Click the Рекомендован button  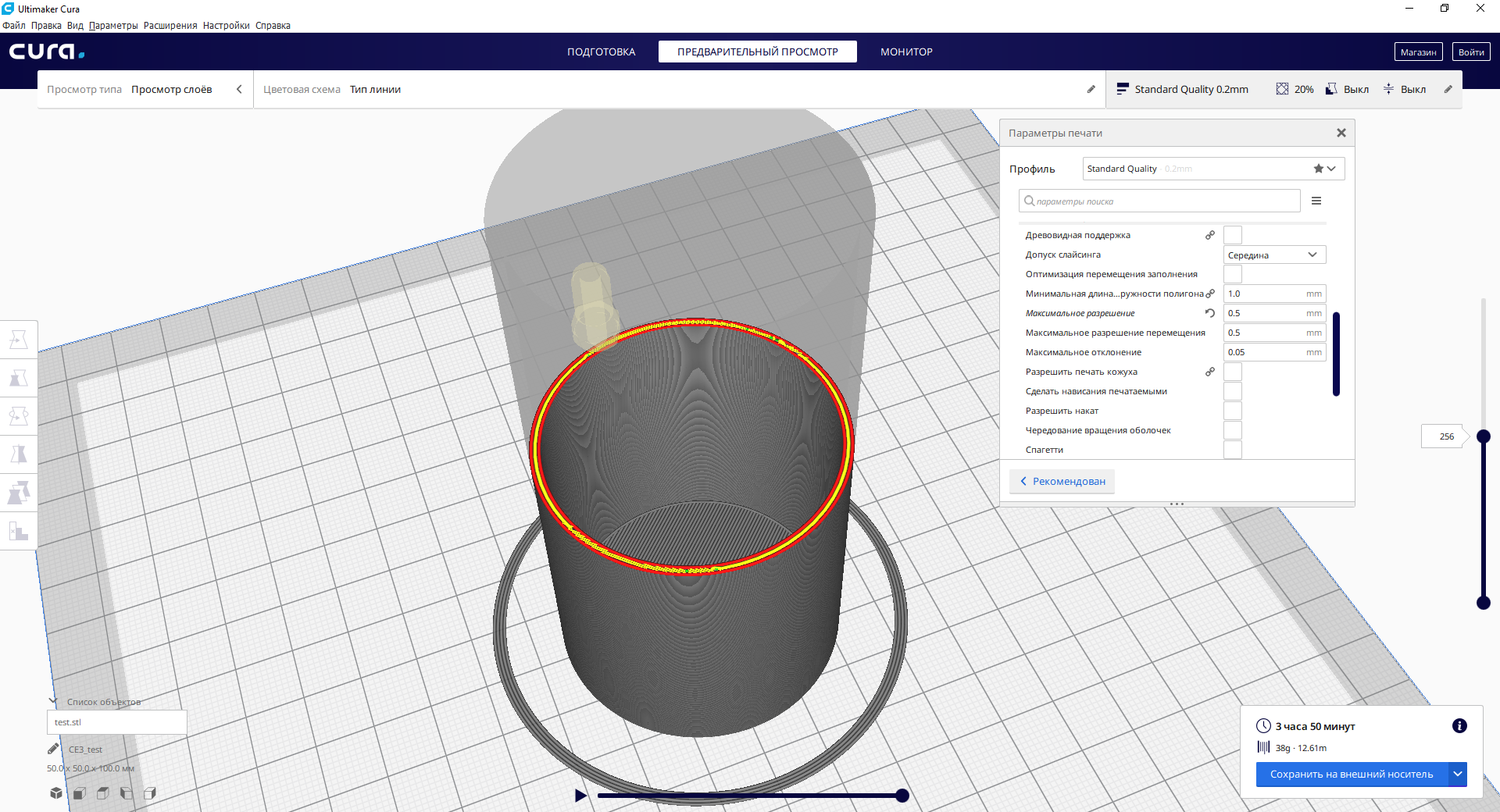click(1062, 482)
